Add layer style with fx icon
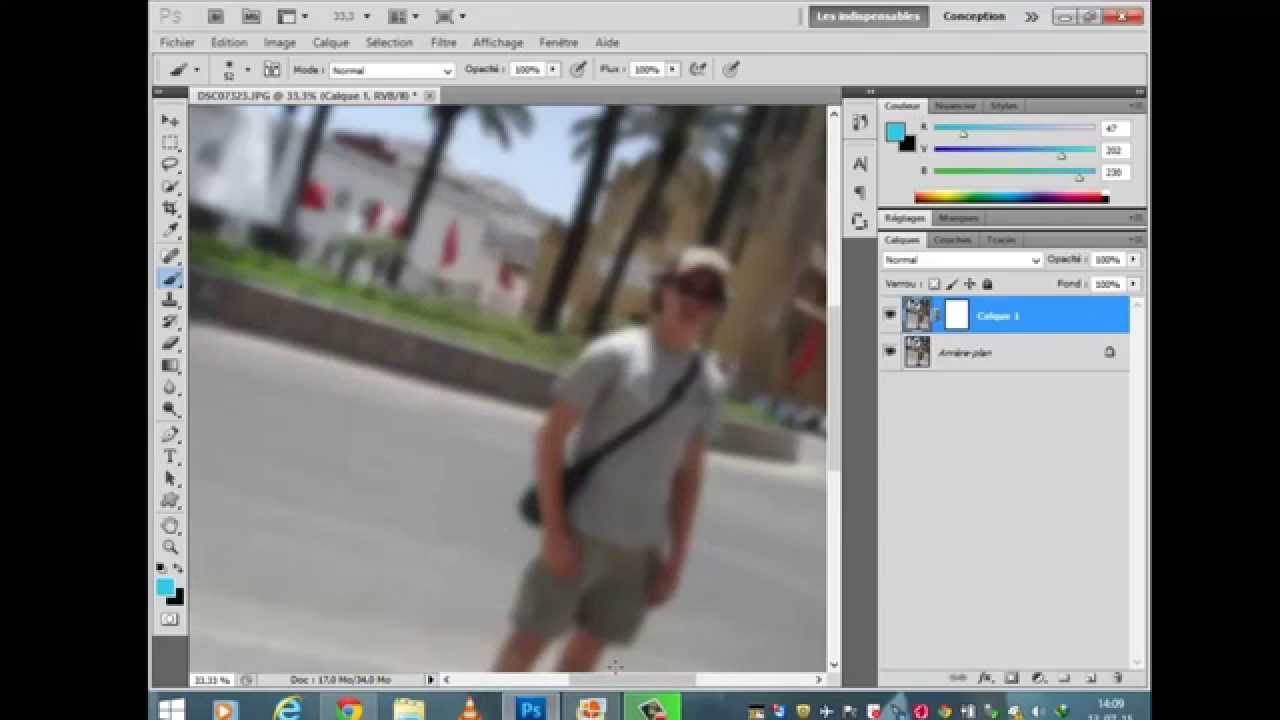 click(x=984, y=678)
